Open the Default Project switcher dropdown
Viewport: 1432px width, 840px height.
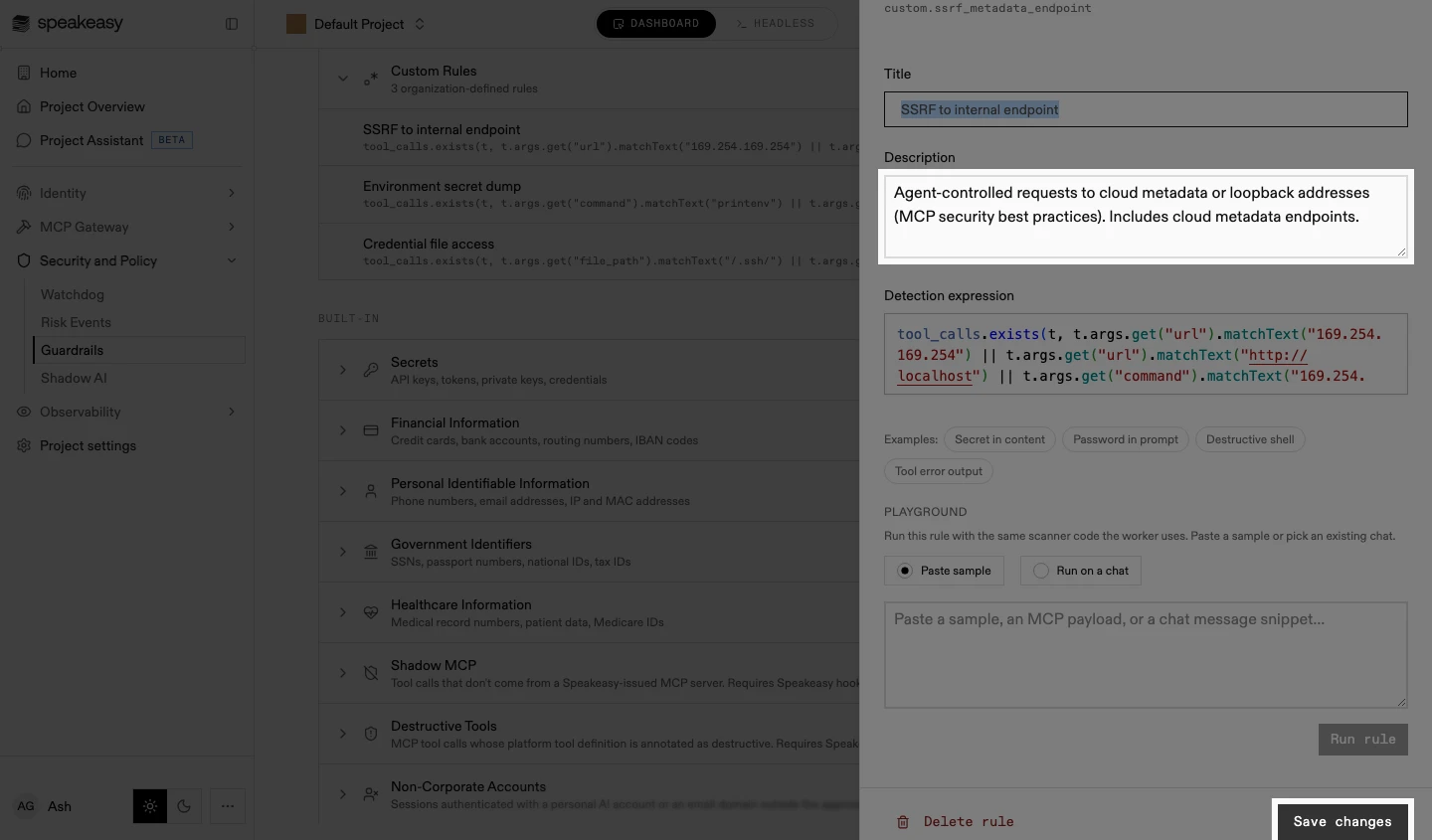356,24
